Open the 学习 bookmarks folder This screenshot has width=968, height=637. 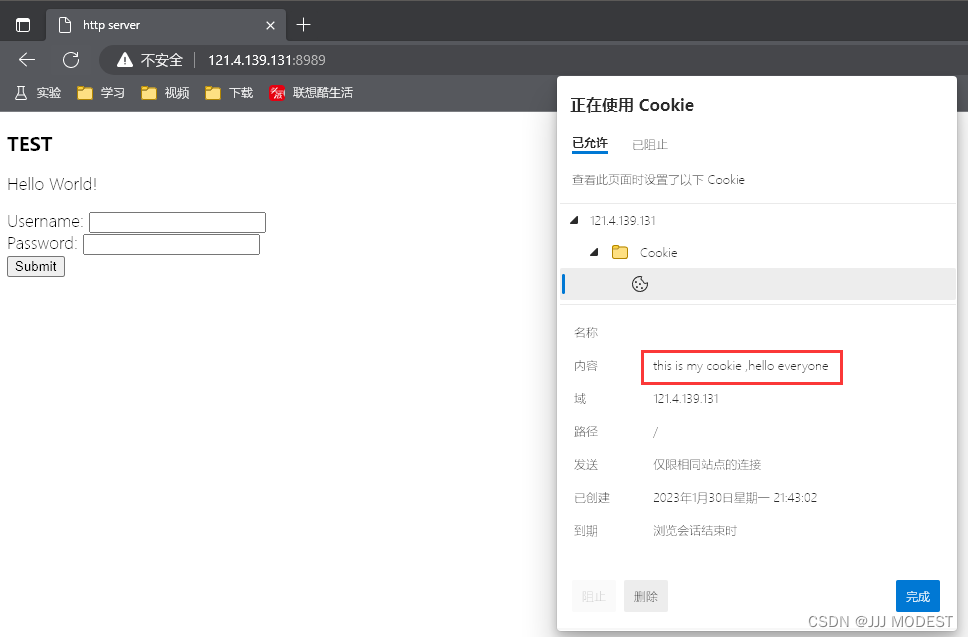coord(101,93)
